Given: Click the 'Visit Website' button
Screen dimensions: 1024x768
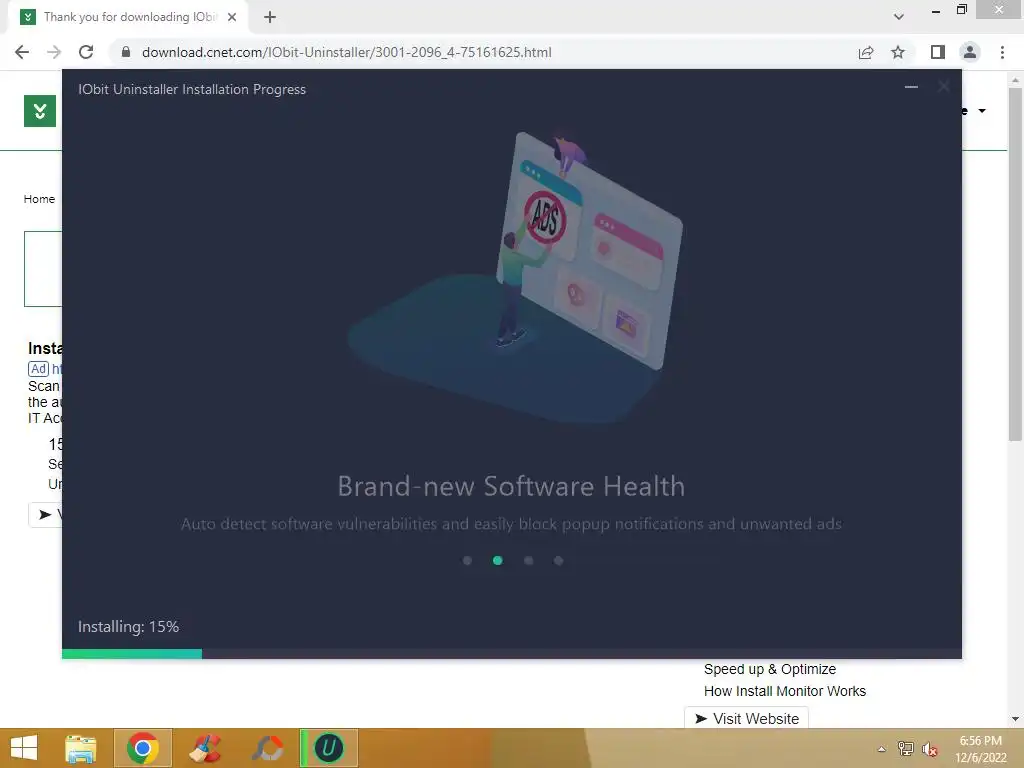Looking at the screenshot, I should [746, 718].
